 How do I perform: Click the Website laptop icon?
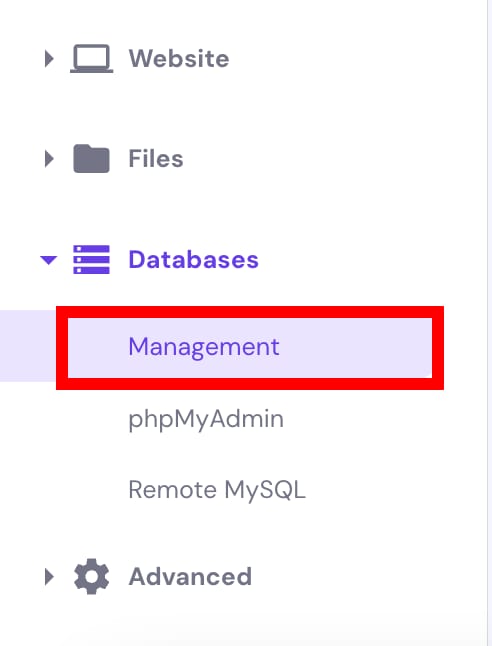pyautogui.click(x=91, y=59)
